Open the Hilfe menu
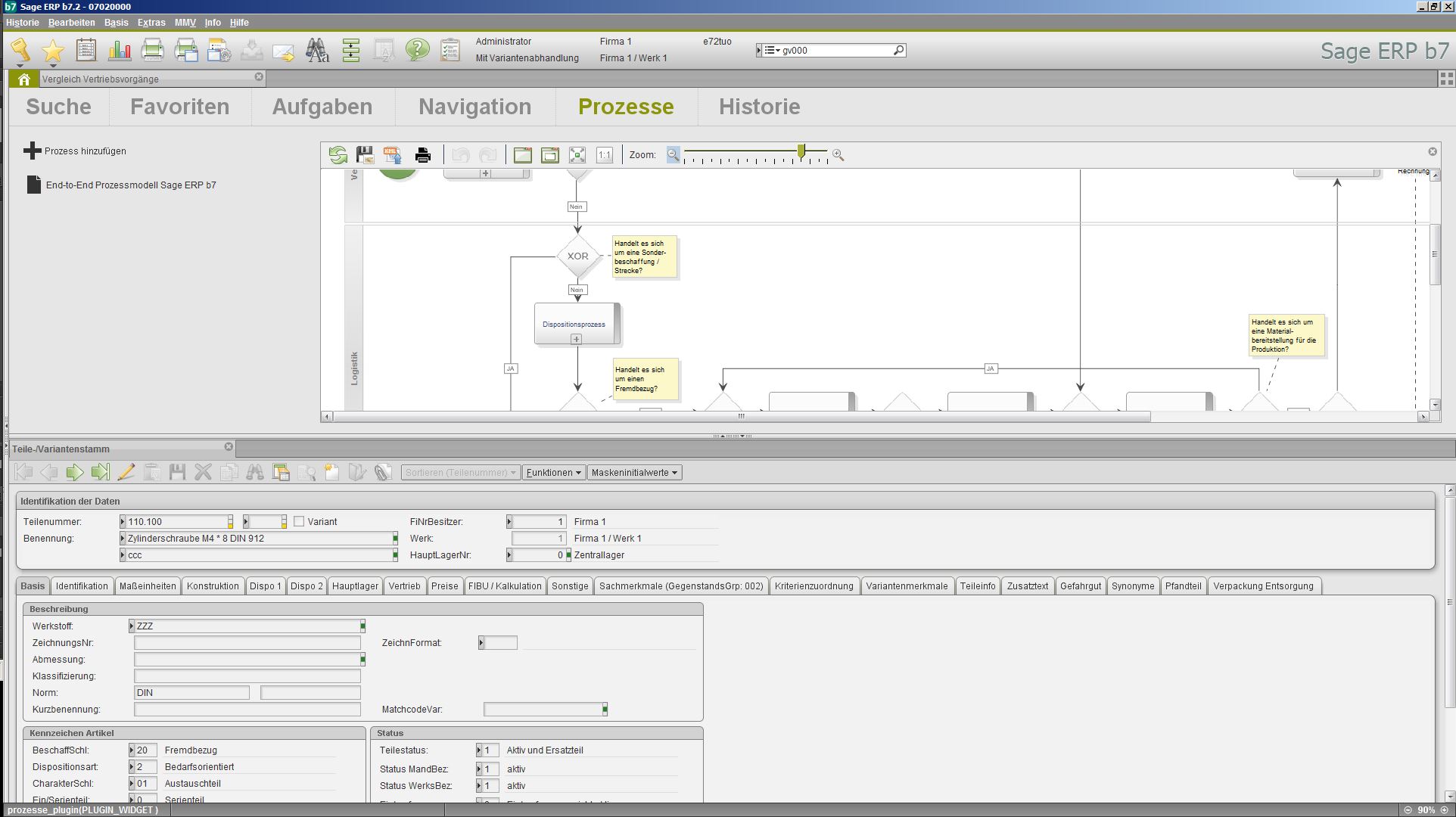This screenshot has width=1456, height=817. click(x=239, y=23)
